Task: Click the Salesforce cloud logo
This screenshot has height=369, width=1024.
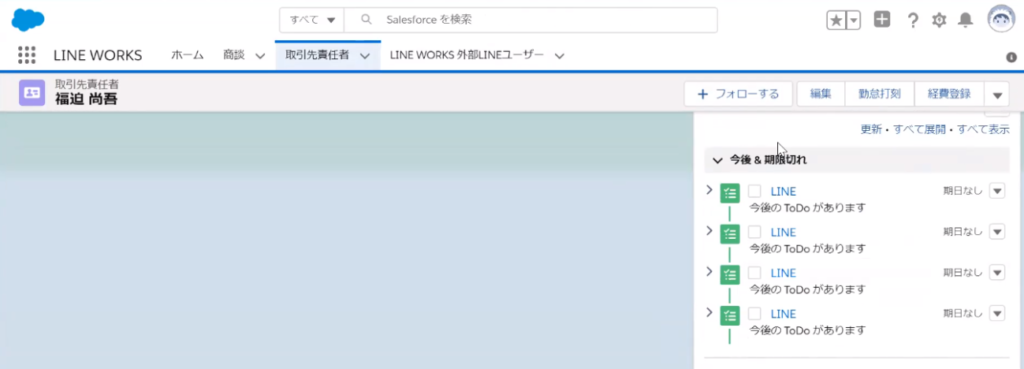Action: pos(27,20)
